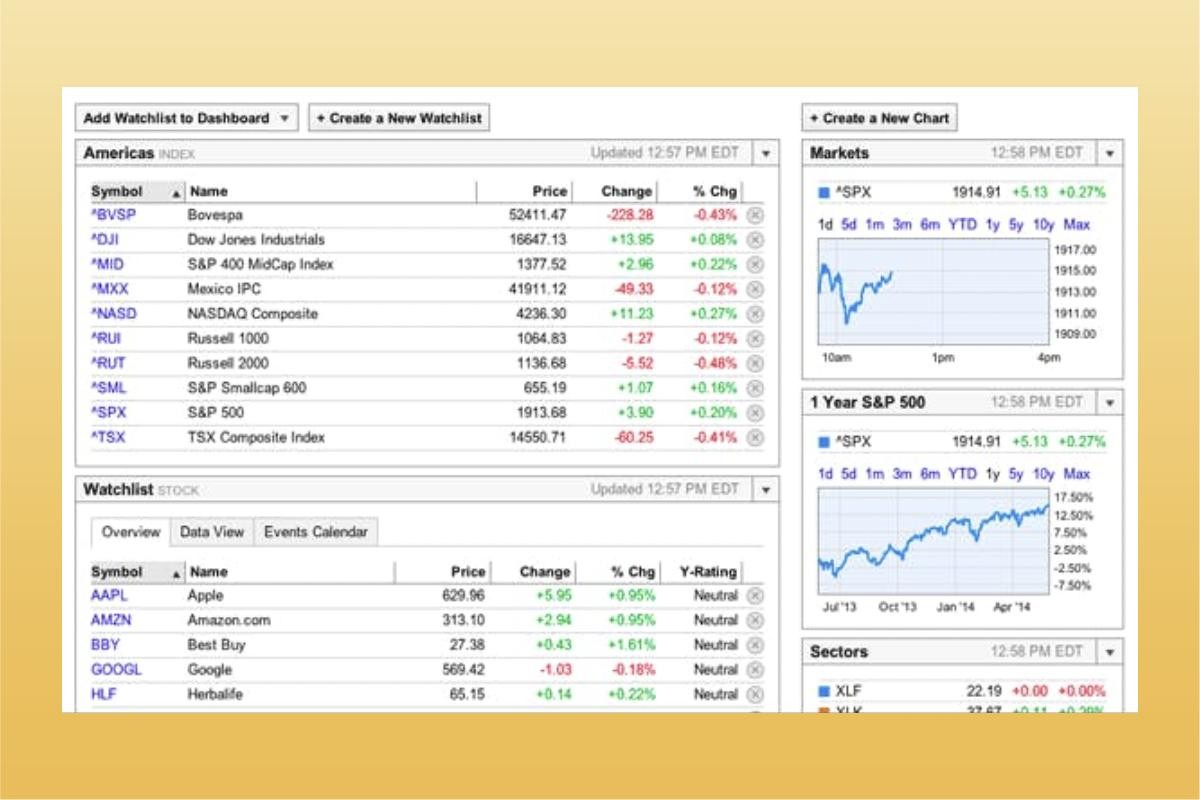
Task: Sort Americas table by Symbol column
Action: tap(136, 191)
